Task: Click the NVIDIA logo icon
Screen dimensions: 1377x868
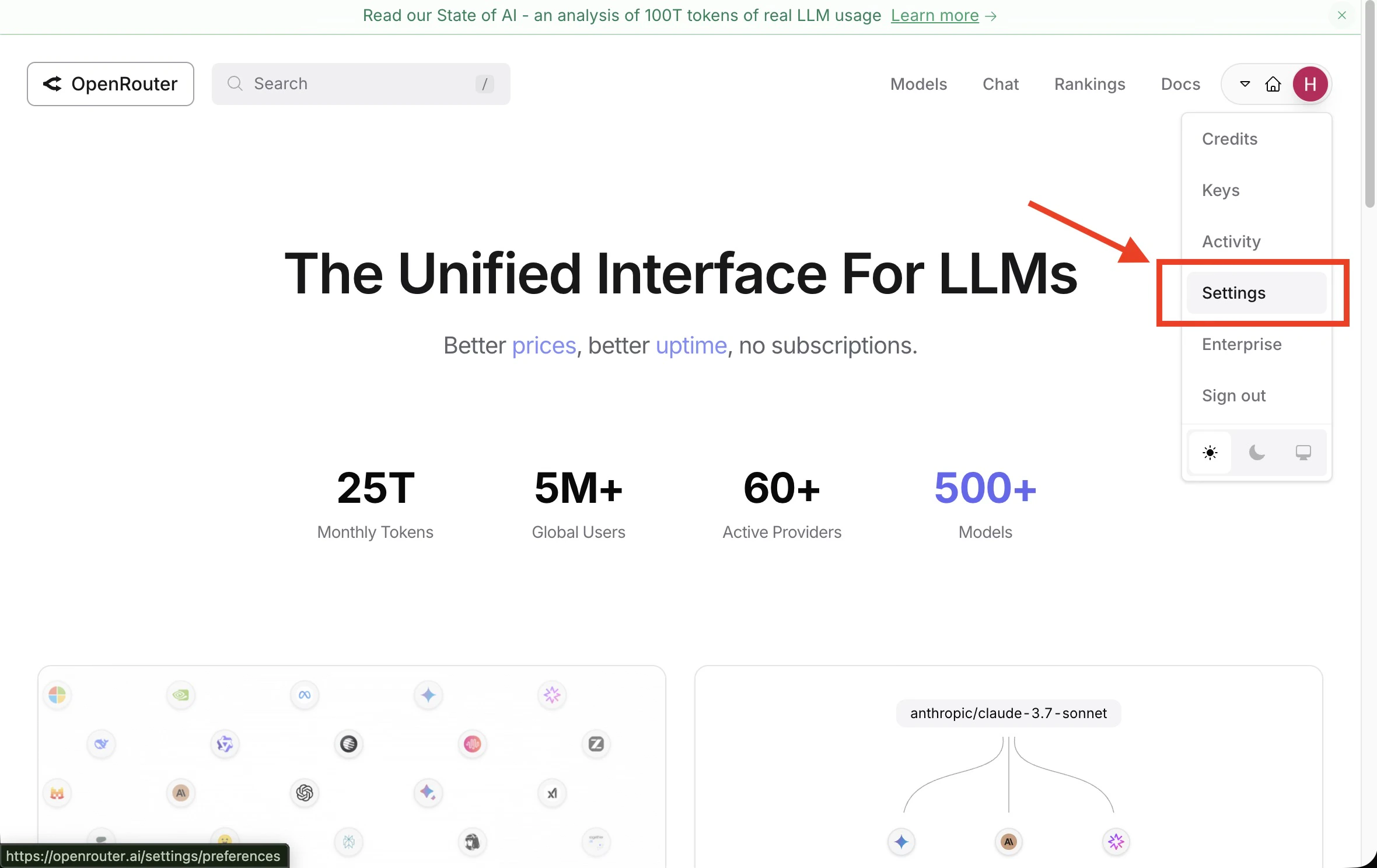Action: 181,695
